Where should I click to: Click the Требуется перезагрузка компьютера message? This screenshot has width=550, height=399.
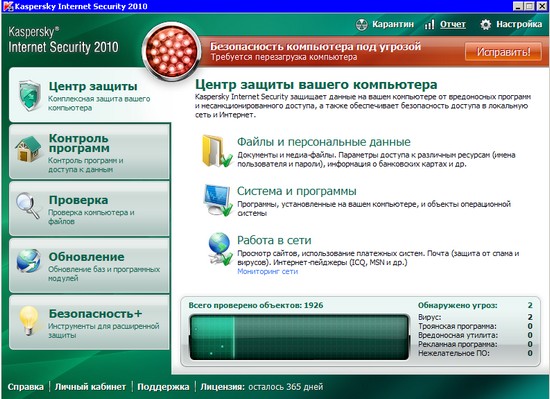point(284,57)
